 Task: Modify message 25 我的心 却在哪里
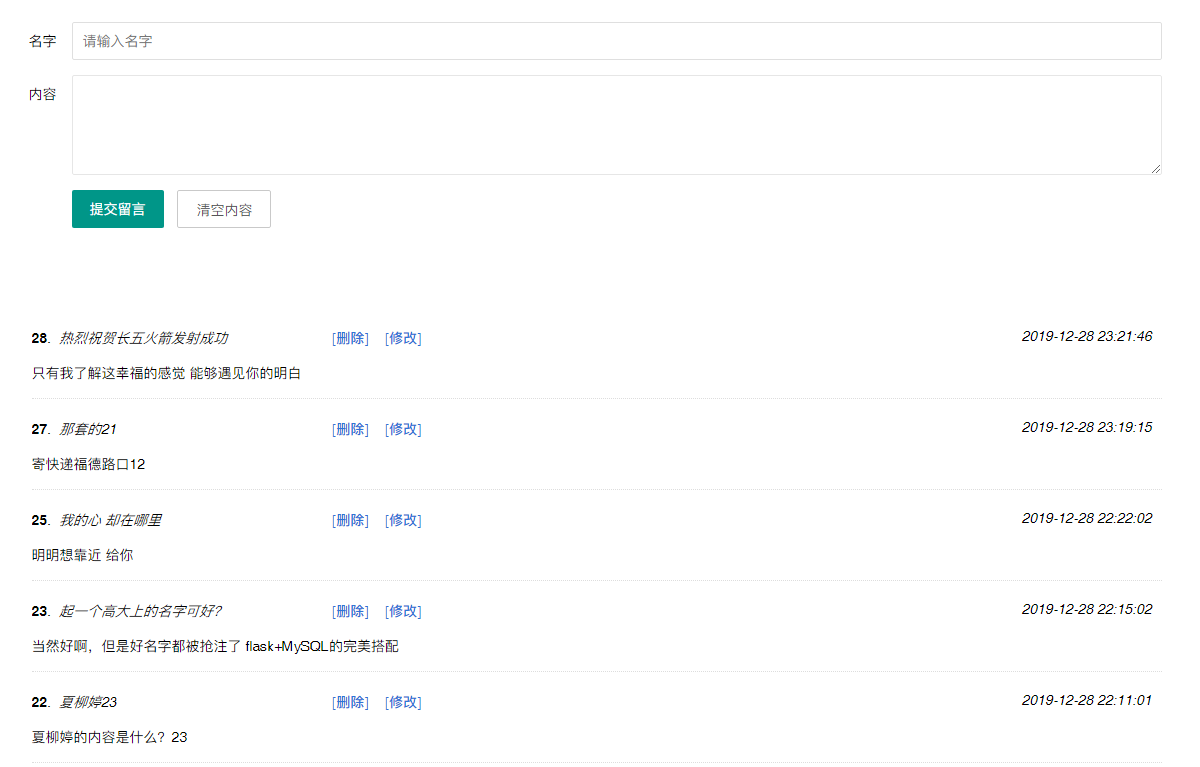(x=403, y=520)
